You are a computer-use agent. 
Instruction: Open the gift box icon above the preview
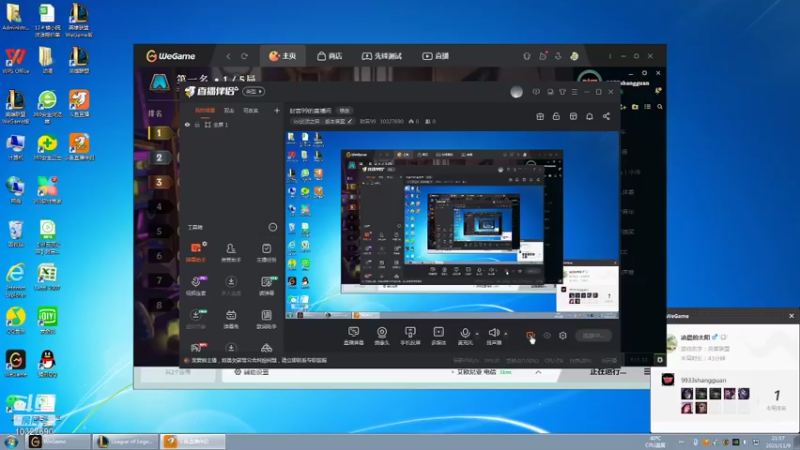point(540,116)
